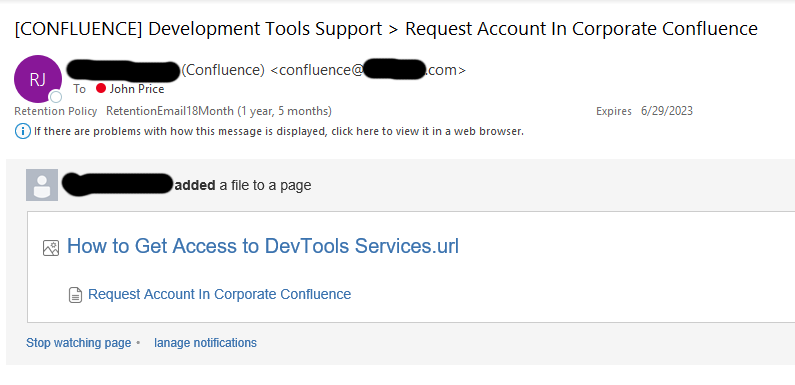Click the view in web browser info message
The height and width of the screenshot is (385, 795).
[278, 131]
